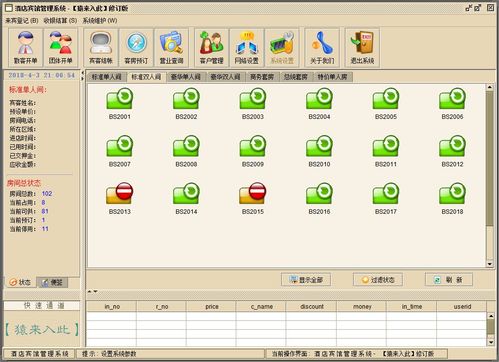Viewport: 499px width, 362px height.
Task: Click the 显示全部 show all button
Action: [306, 280]
